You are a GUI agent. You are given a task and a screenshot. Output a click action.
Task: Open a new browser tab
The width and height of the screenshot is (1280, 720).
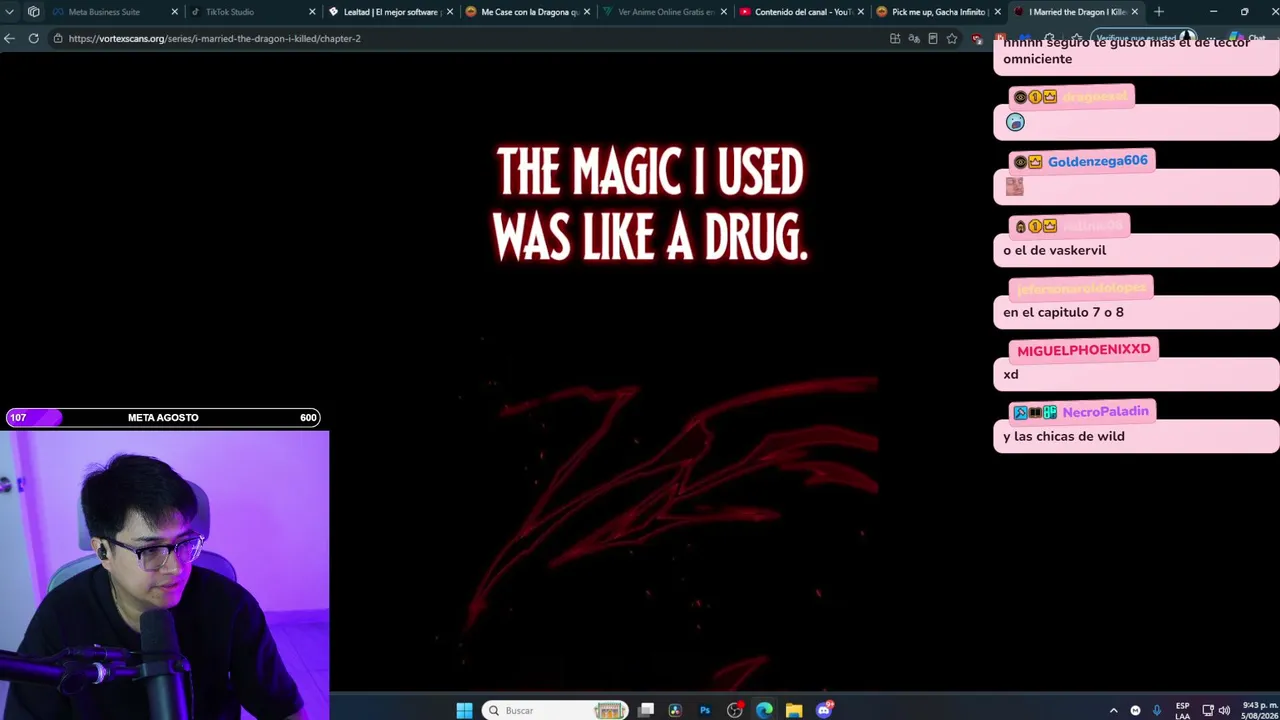click(x=1158, y=12)
